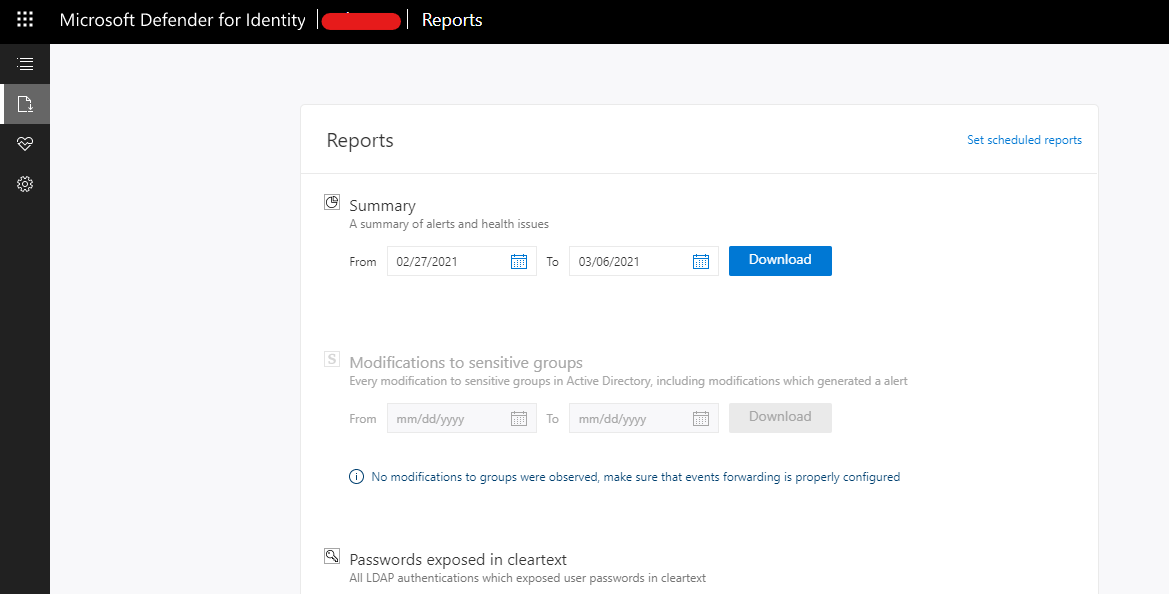Click the Passwords exposed in cleartext icon
The height and width of the screenshot is (594, 1169).
click(332, 556)
